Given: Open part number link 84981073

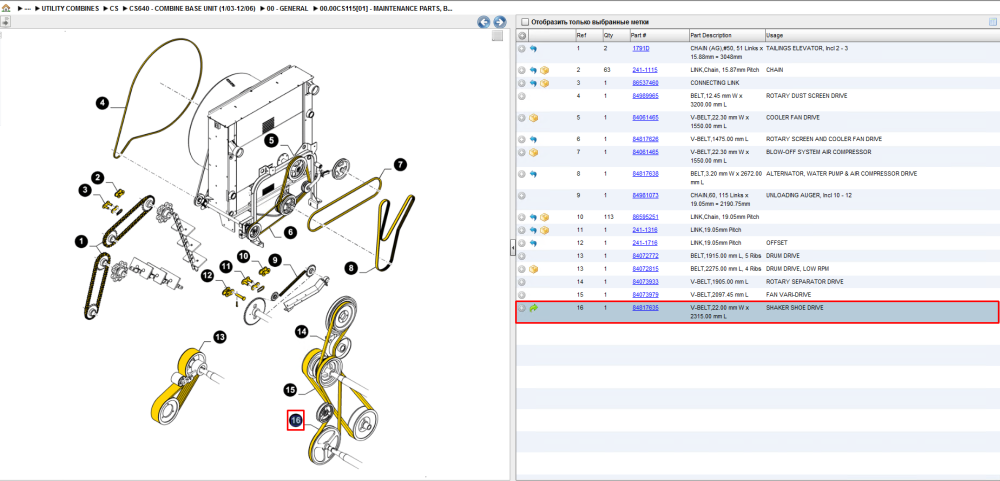Looking at the screenshot, I should point(645,195).
